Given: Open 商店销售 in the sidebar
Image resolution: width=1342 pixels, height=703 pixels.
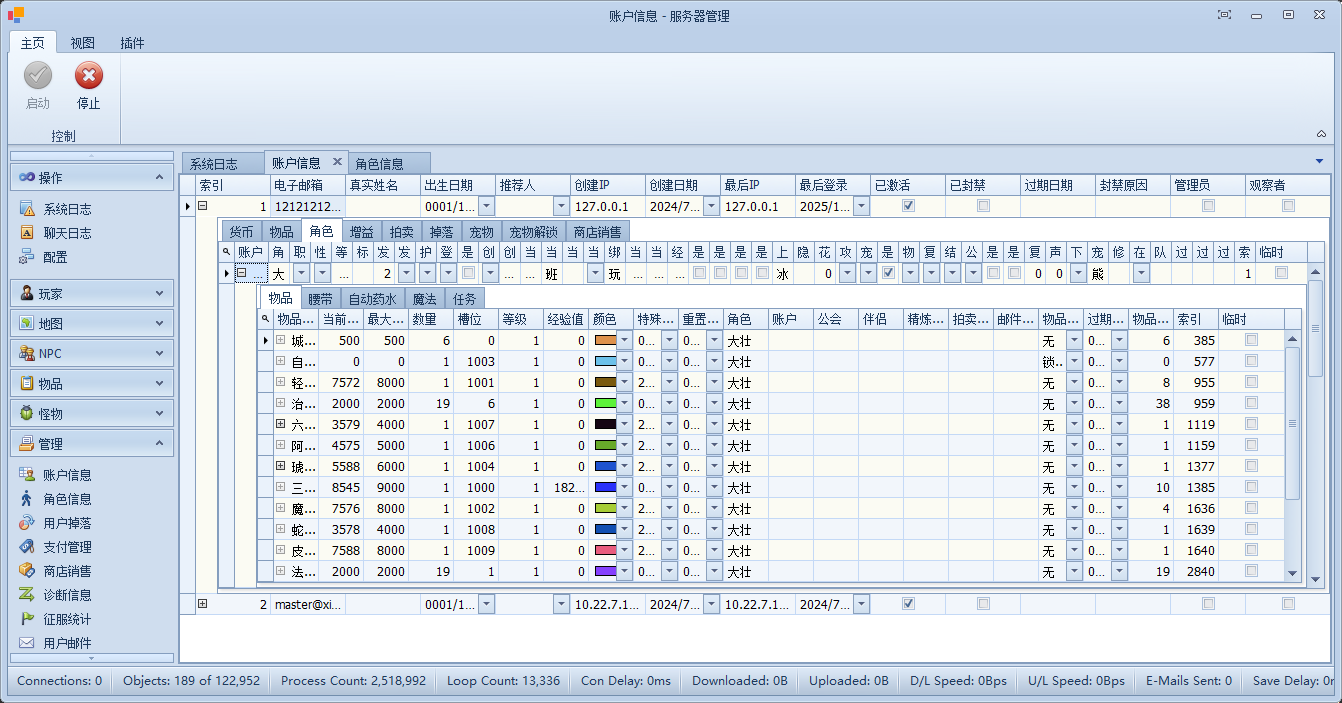Looking at the screenshot, I should click(67, 571).
